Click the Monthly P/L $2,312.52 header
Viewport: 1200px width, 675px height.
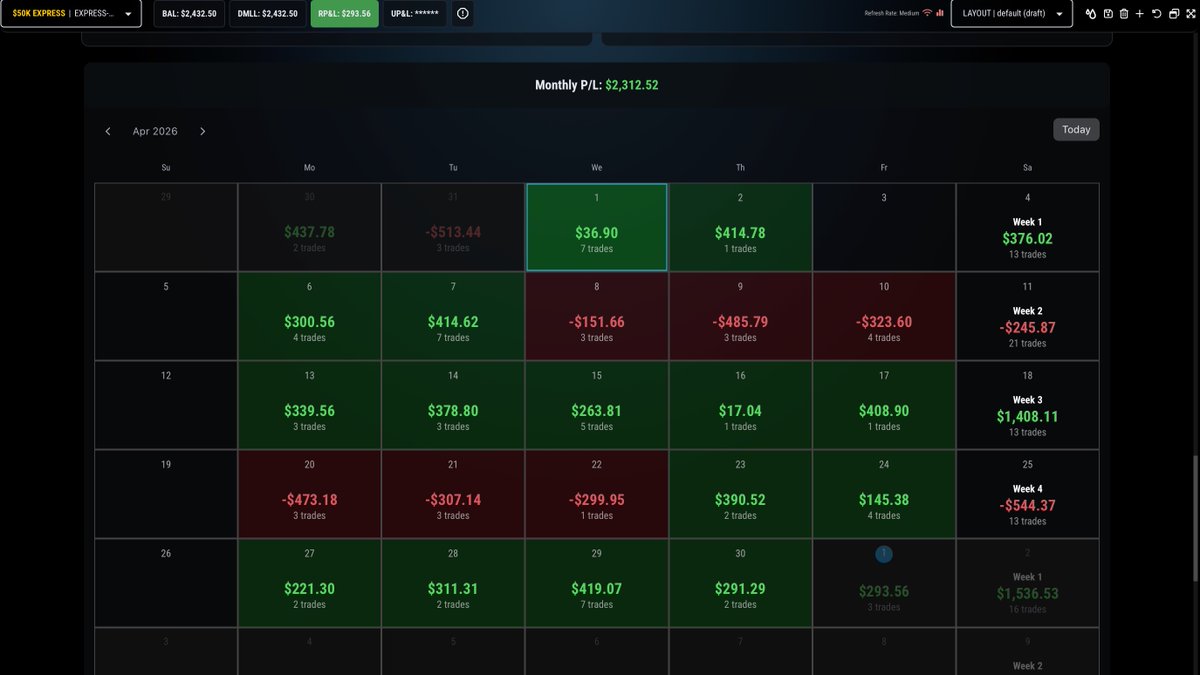point(596,85)
